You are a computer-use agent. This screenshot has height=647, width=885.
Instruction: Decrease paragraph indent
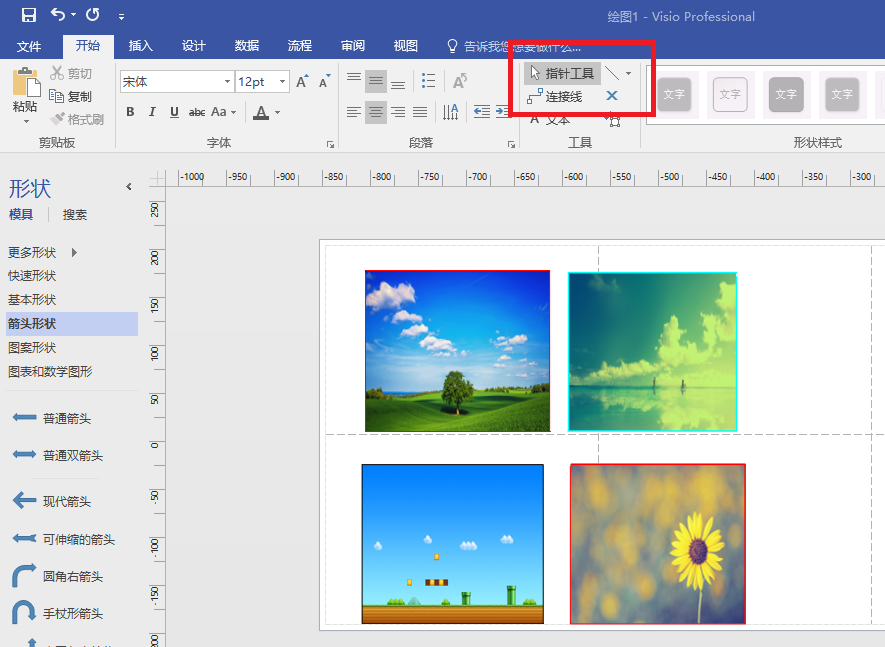click(481, 112)
